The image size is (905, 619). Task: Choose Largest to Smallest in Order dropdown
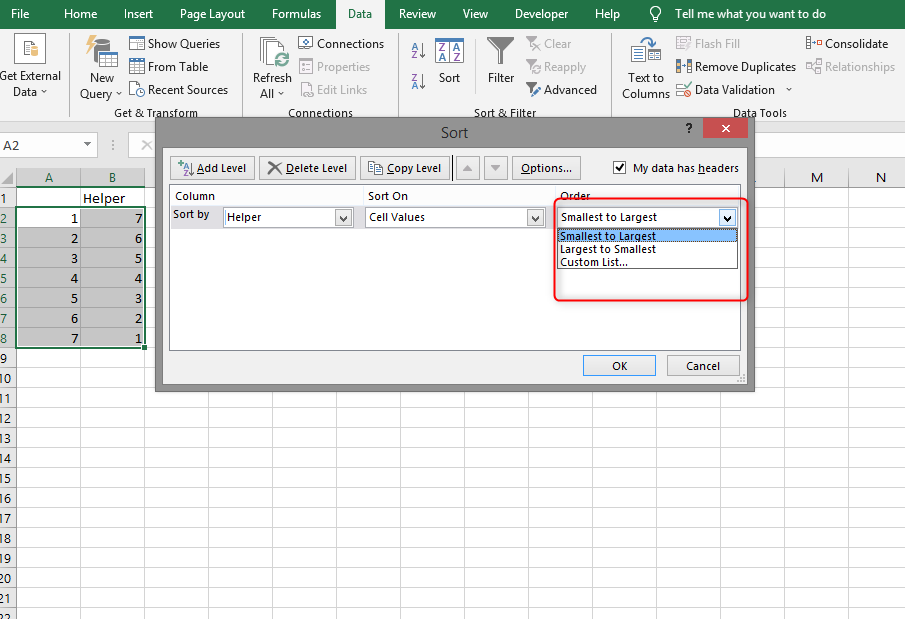click(606, 248)
